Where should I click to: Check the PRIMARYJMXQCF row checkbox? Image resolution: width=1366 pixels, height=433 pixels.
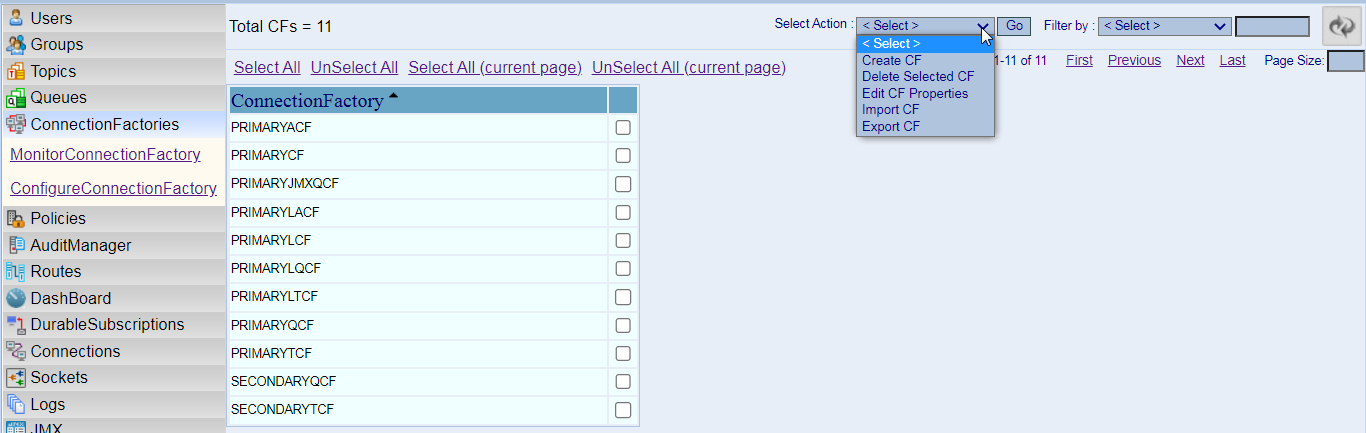(x=623, y=184)
